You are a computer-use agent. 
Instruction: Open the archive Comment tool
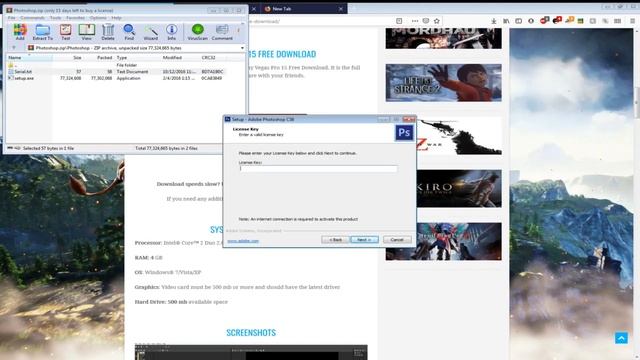pos(222,32)
